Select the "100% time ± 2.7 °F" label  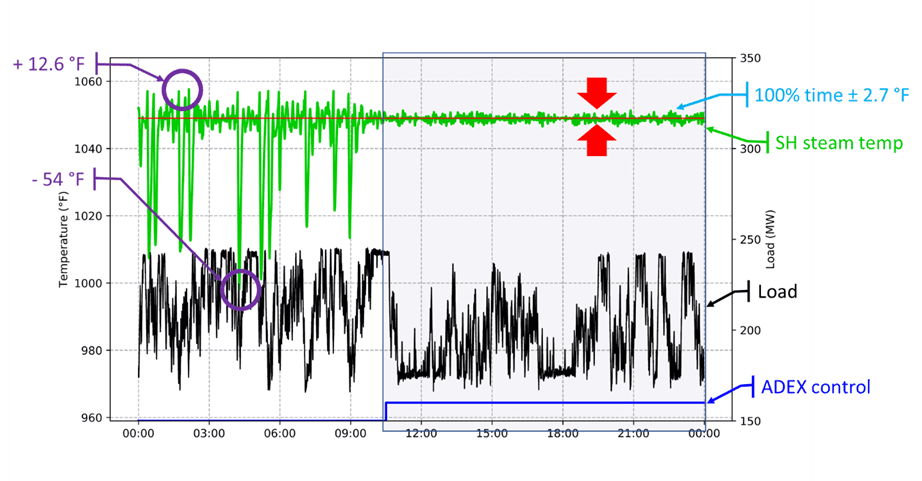831,95
